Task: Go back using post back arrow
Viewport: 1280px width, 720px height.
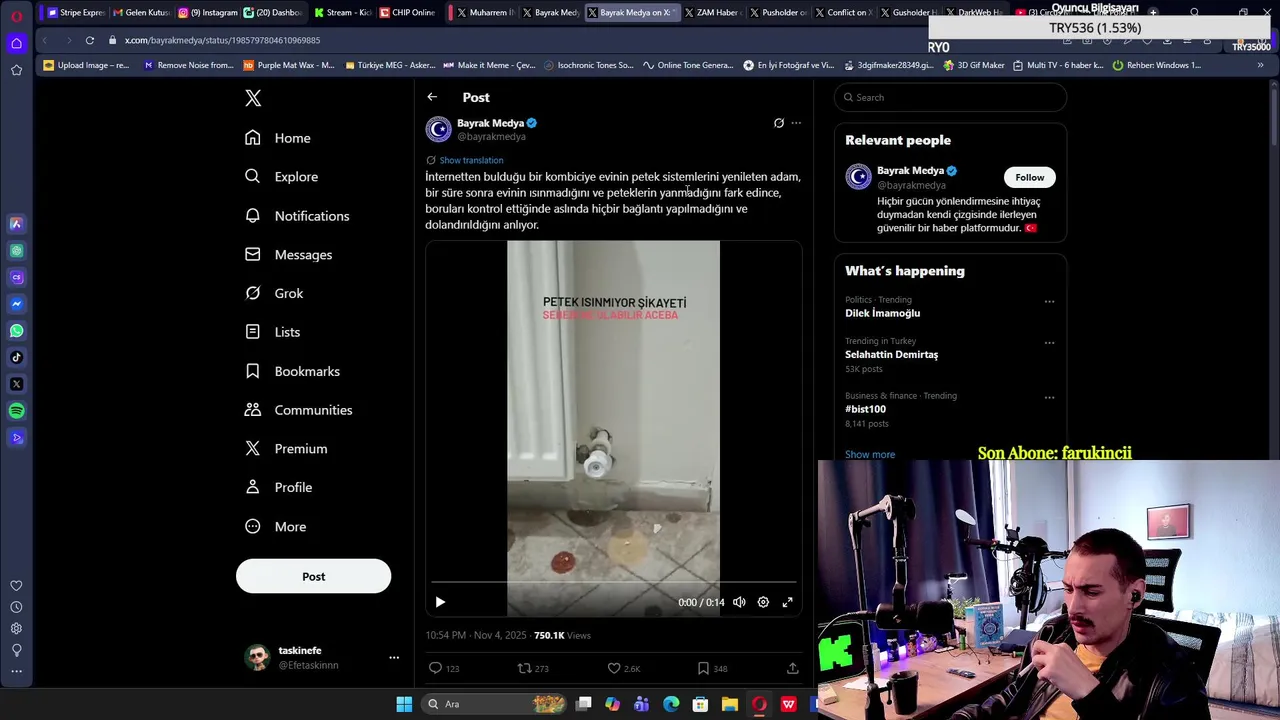Action: coord(432,97)
